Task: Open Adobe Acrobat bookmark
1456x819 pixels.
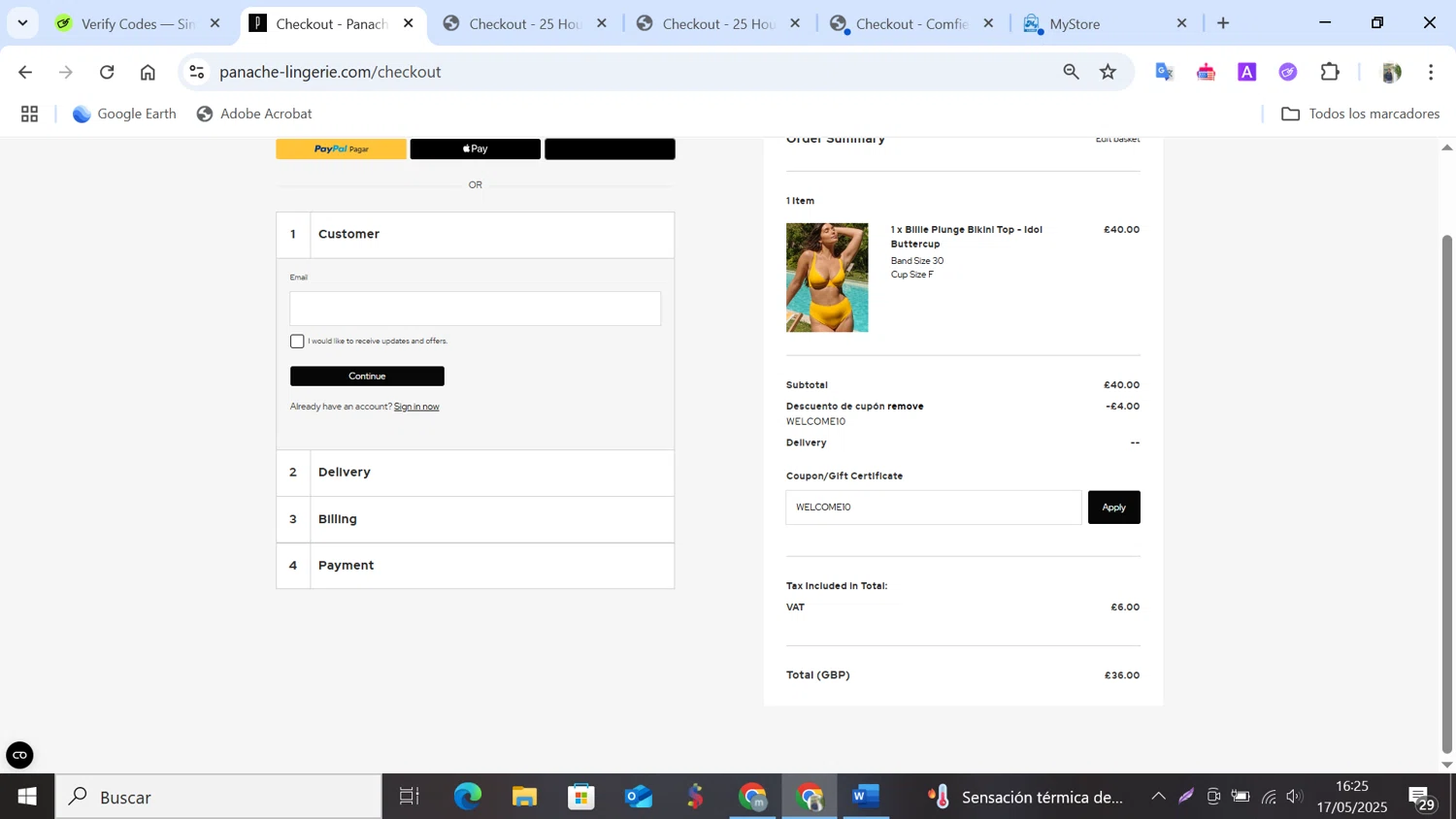Action: pos(254,114)
